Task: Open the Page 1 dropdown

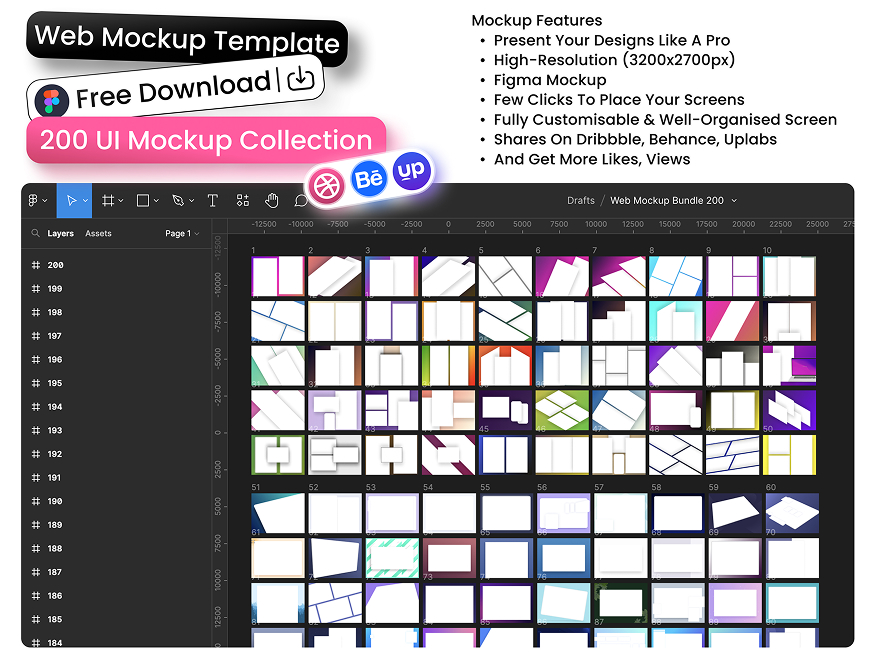Action: (x=182, y=234)
